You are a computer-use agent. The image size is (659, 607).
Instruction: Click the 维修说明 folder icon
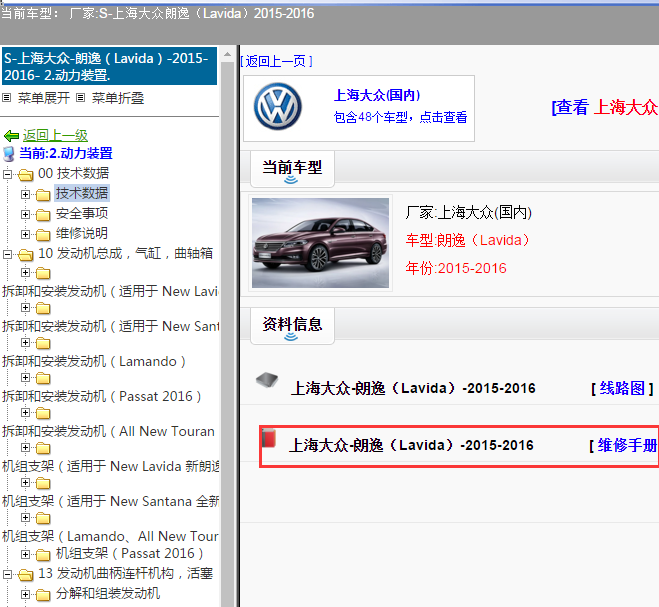coord(43,235)
